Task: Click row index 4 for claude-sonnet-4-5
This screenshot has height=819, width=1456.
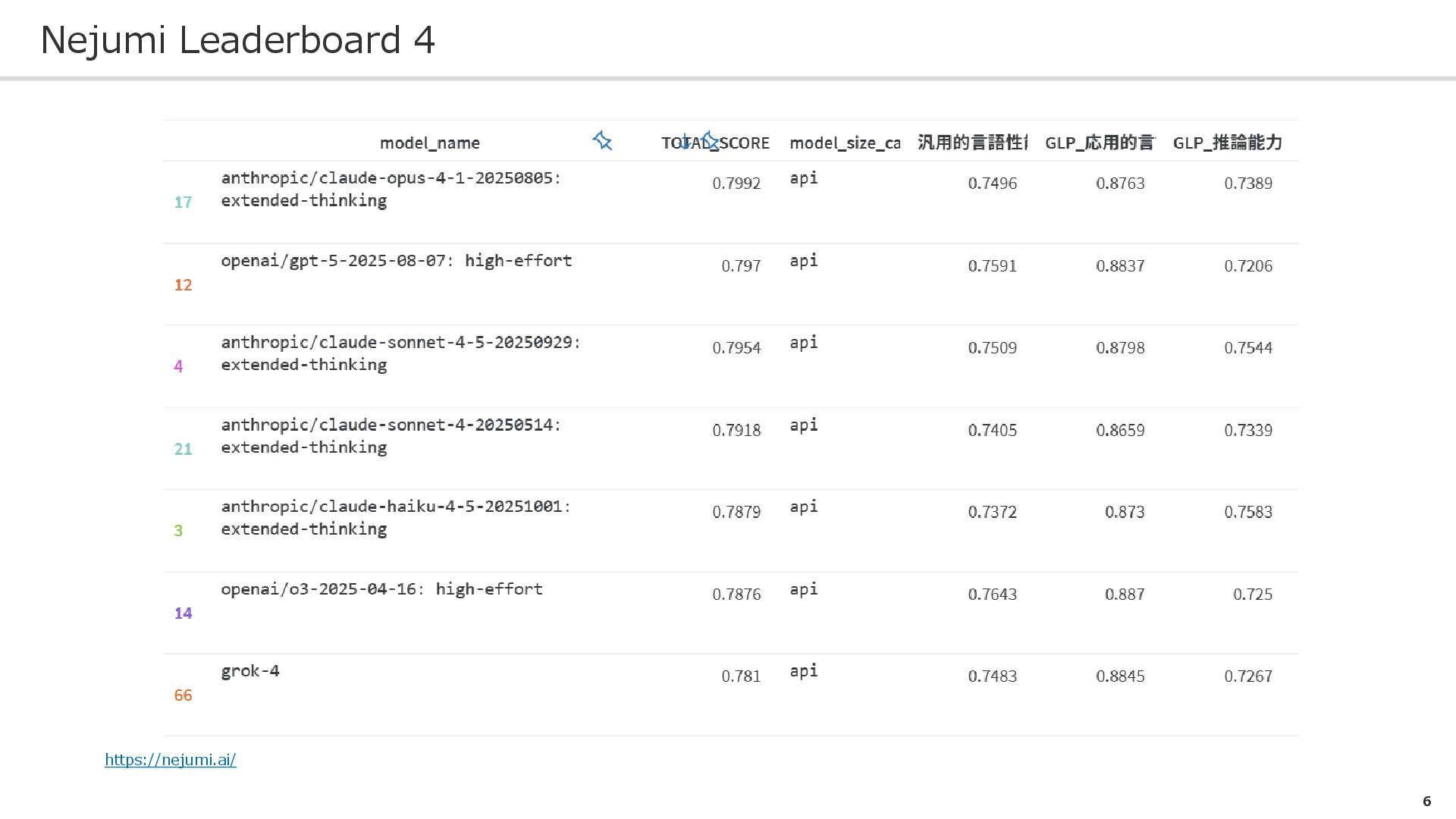Action: pyautogui.click(x=178, y=367)
